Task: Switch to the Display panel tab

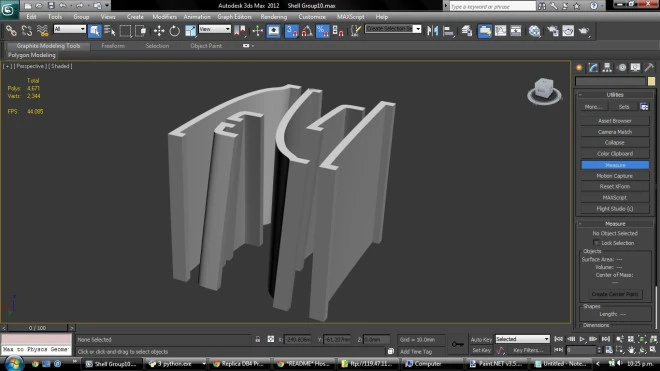Action: click(x=635, y=67)
